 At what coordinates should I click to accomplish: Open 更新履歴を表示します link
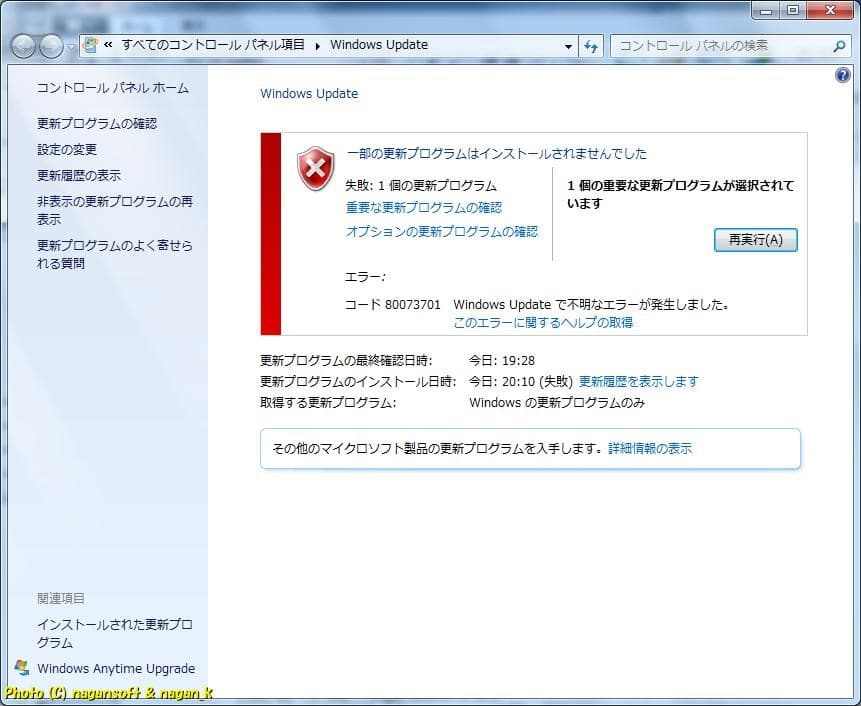coord(638,381)
